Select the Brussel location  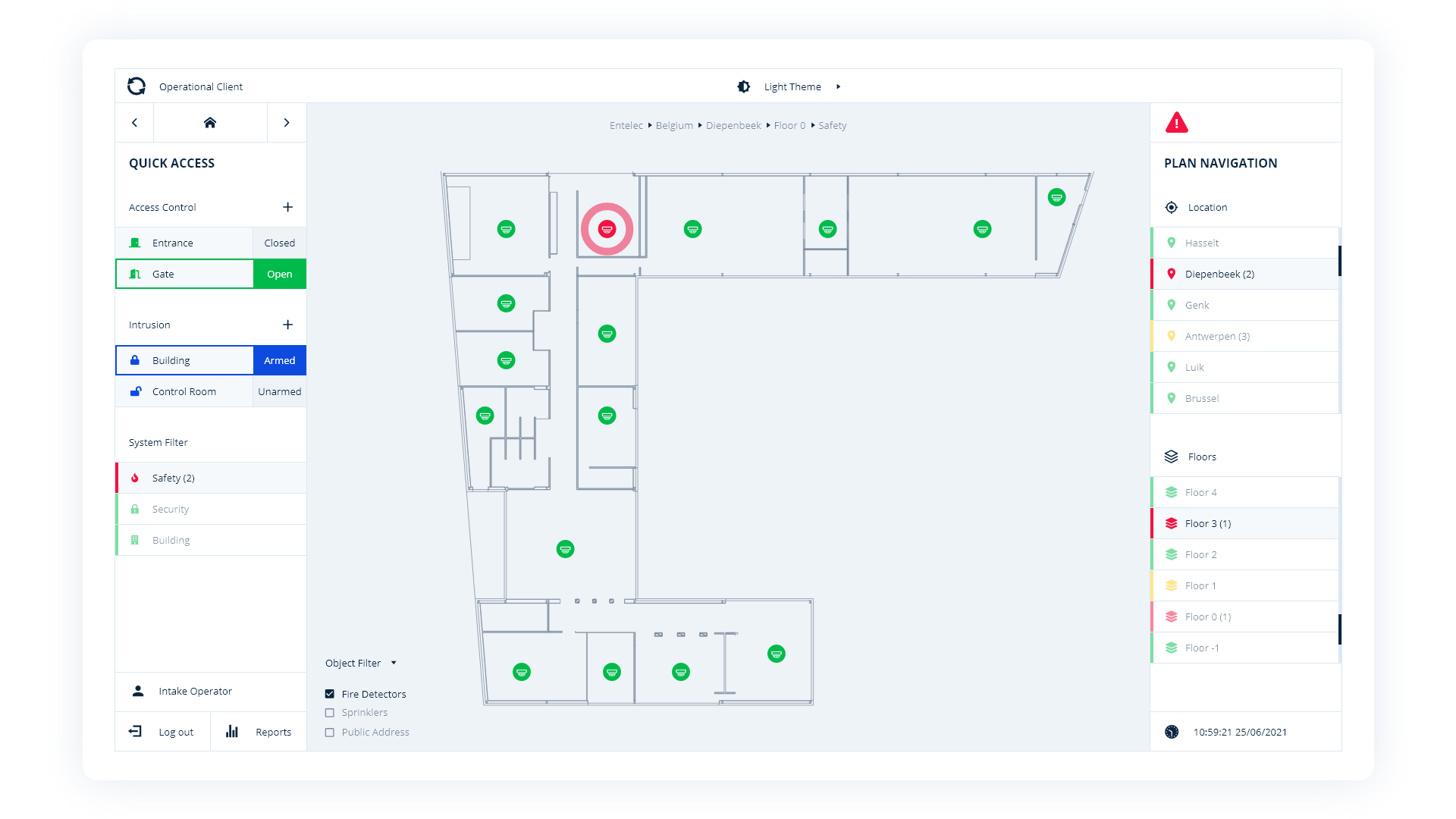coord(1244,398)
